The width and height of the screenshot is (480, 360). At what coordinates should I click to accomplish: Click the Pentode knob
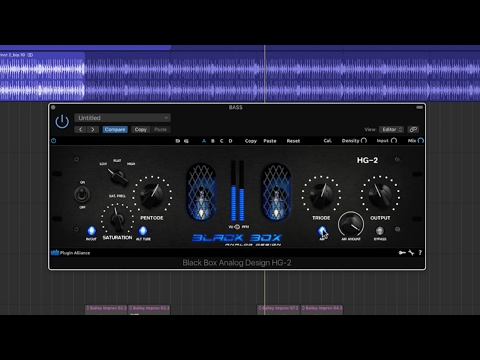(152, 196)
